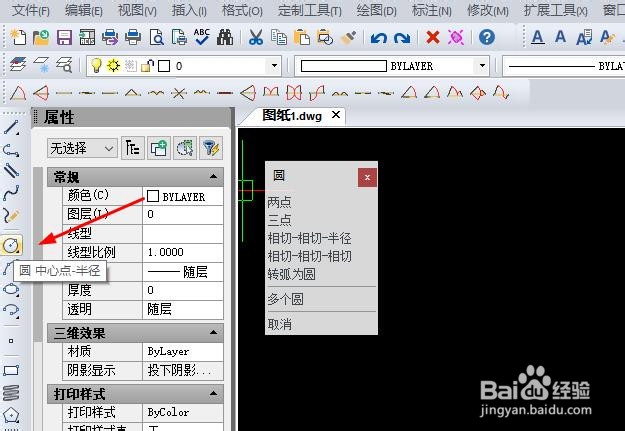The image size is (625, 431).
Task: Open the BYLAYER color dropdown
Action: point(482,65)
